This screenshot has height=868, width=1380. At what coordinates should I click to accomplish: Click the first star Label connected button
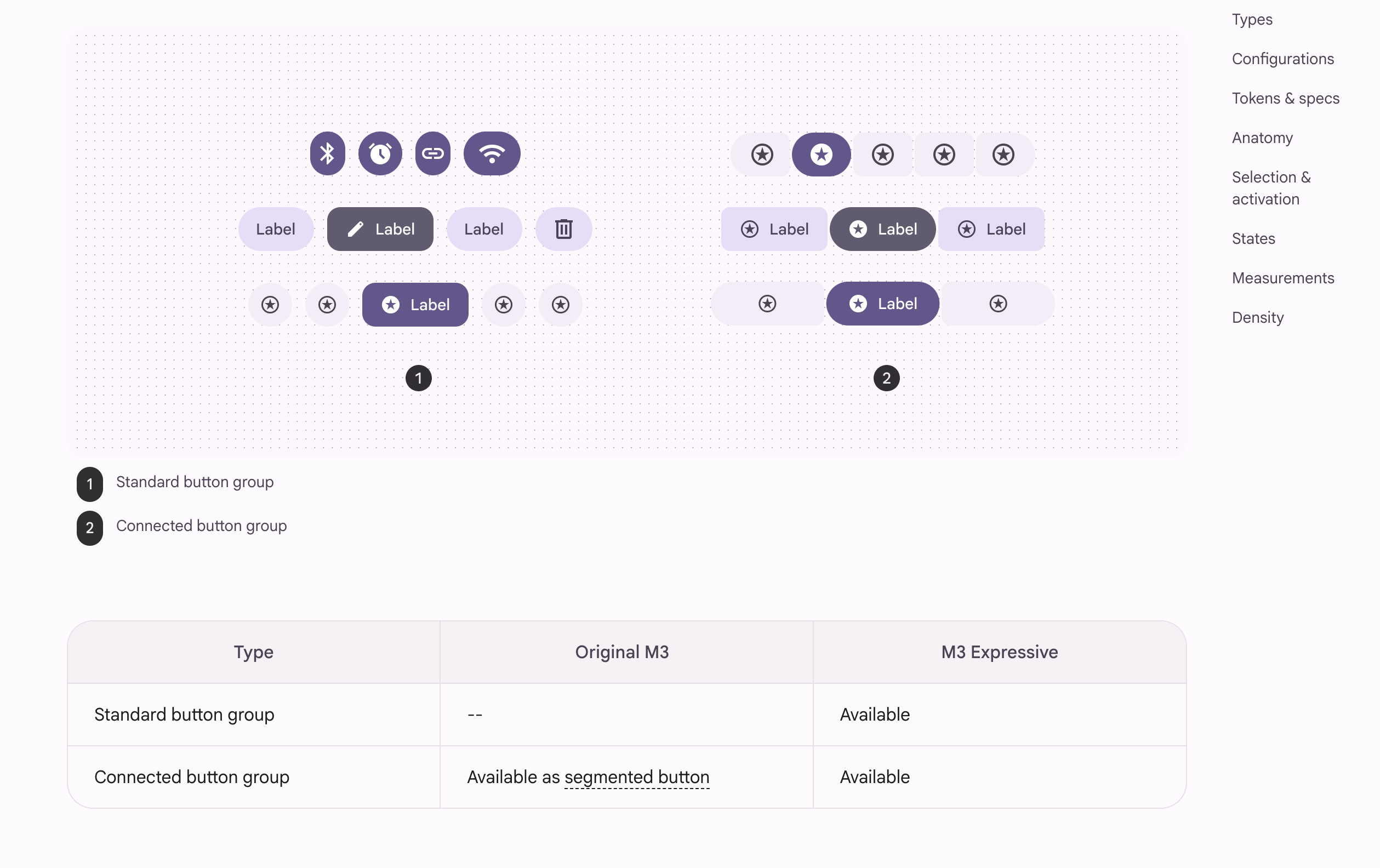[x=774, y=229]
